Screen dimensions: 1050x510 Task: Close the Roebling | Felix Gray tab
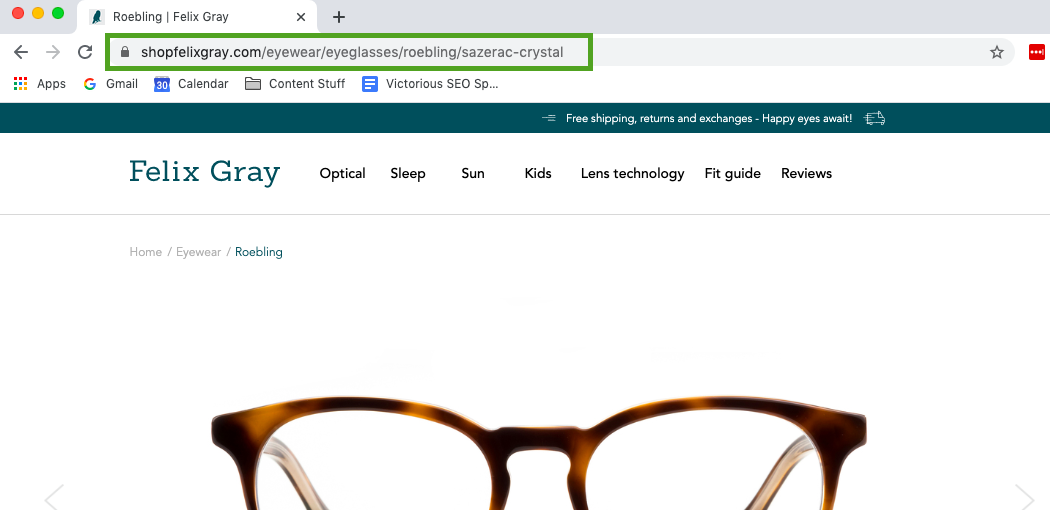pyautogui.click(x=301, y=17)
